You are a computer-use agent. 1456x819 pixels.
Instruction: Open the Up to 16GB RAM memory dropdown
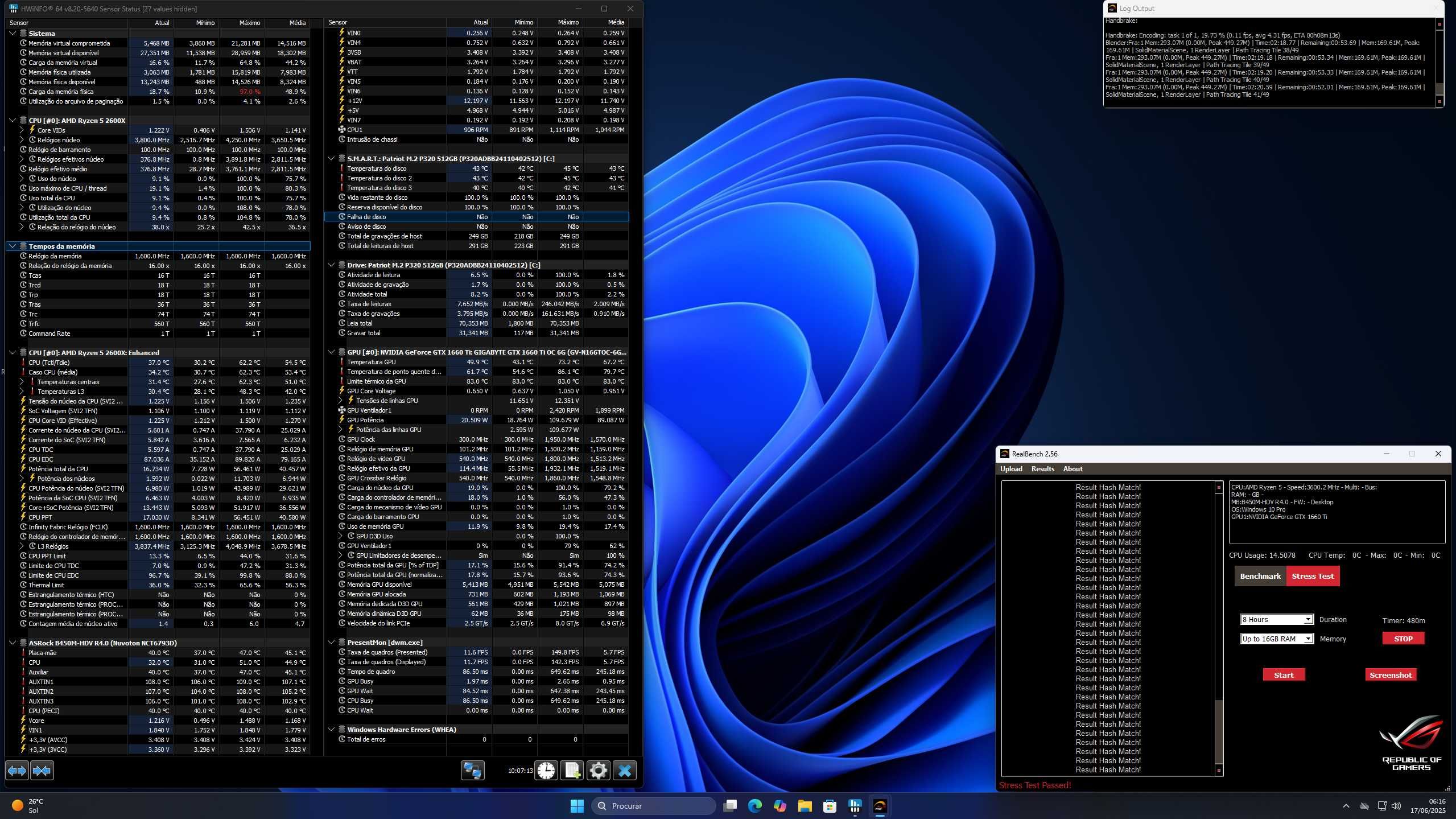click(1276, 639)
